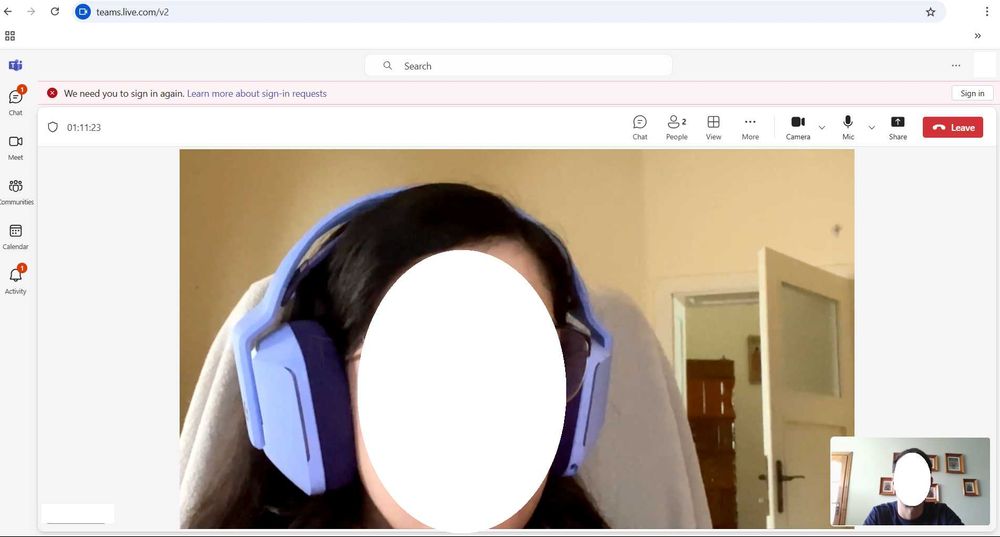Screen dimensions: 1000x537
Task: Click the meeting timer 01:11:23
Action: pos(84,128)
